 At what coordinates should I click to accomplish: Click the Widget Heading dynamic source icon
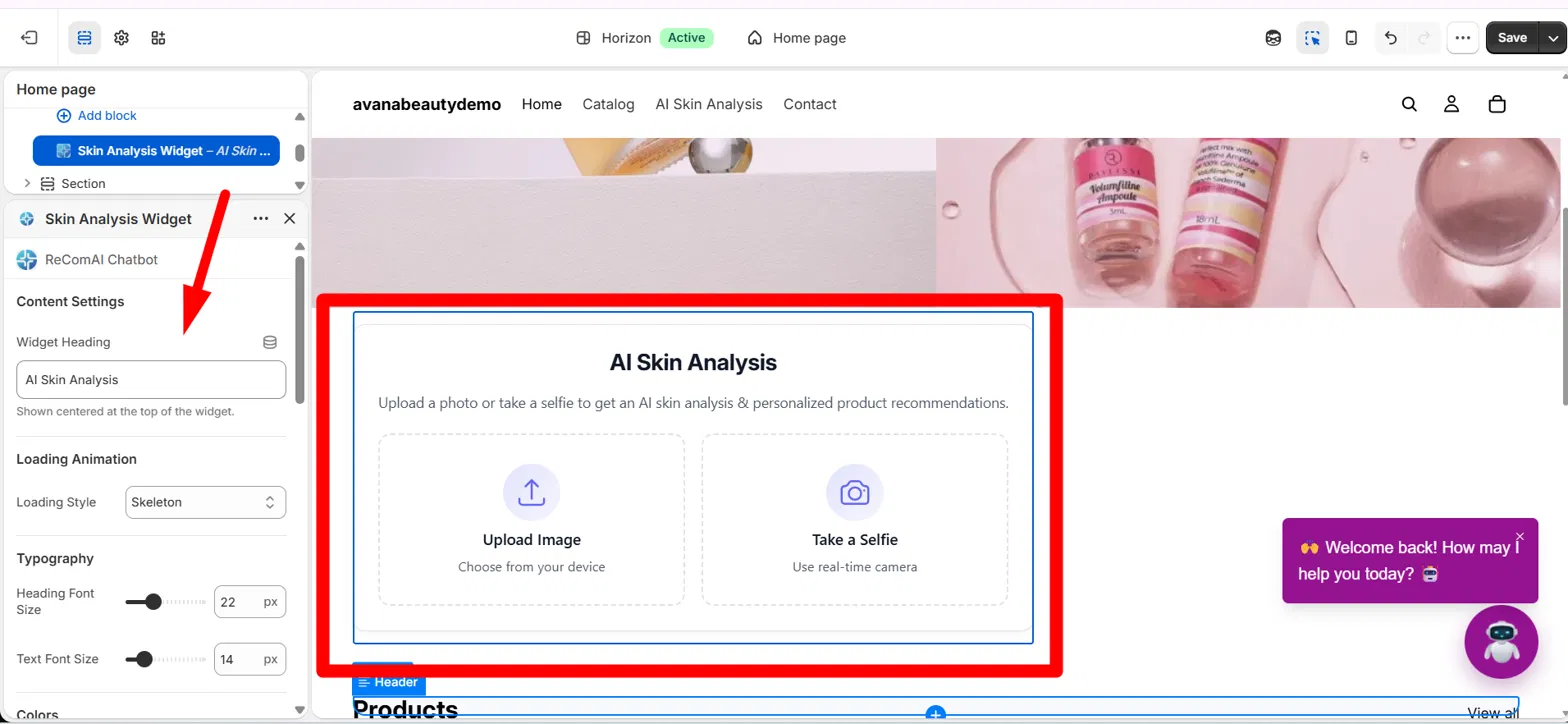click(269, 342)
